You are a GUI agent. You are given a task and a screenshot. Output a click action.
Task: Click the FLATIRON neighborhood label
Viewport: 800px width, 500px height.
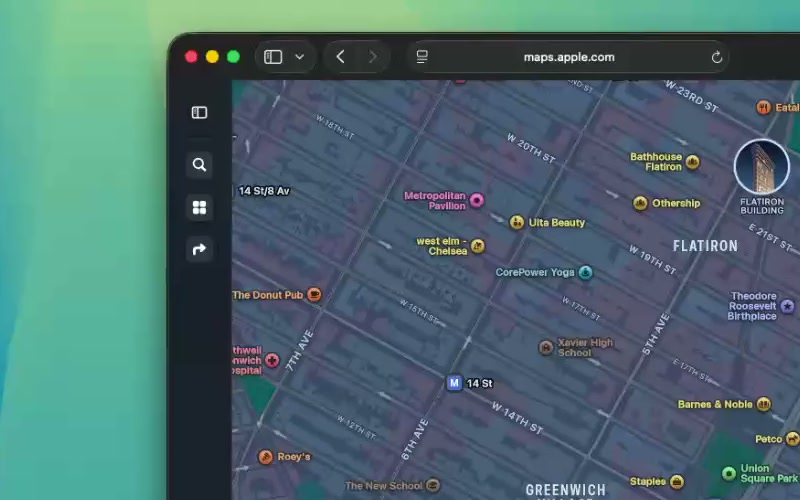coord(705,246)
